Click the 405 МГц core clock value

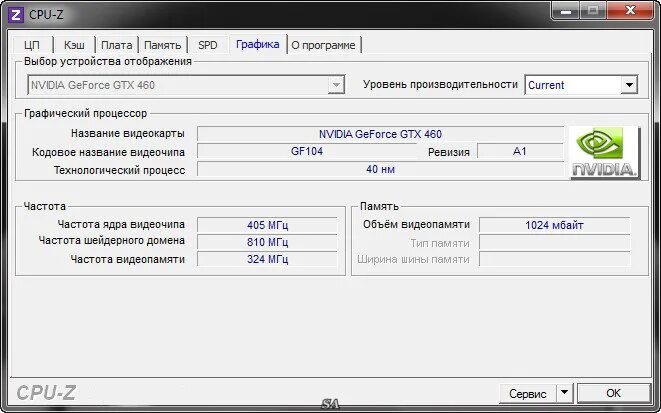pos(267,225)
